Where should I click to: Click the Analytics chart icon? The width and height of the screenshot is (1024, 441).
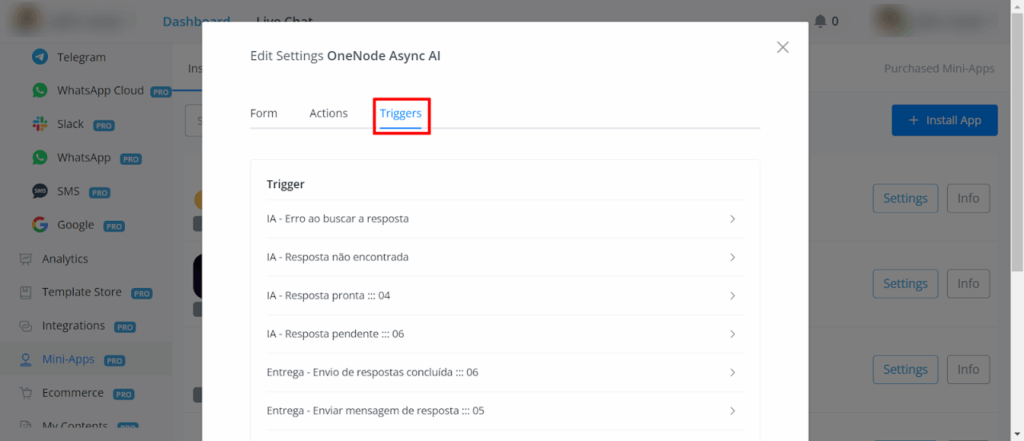(26, 259)
